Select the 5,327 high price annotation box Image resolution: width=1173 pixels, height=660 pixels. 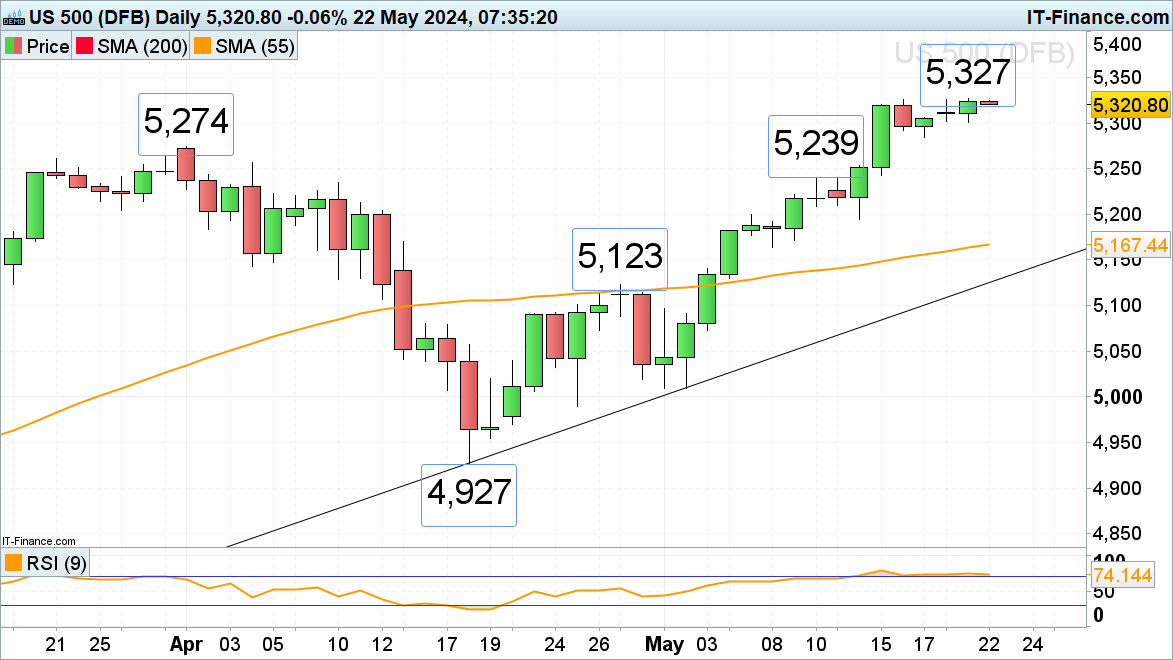pos(967,75)
